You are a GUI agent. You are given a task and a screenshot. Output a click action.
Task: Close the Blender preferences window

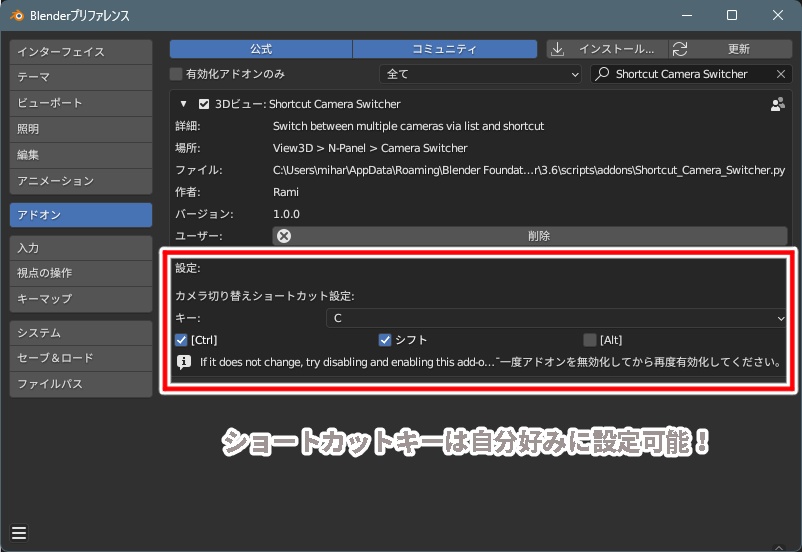tap(777, 15)
